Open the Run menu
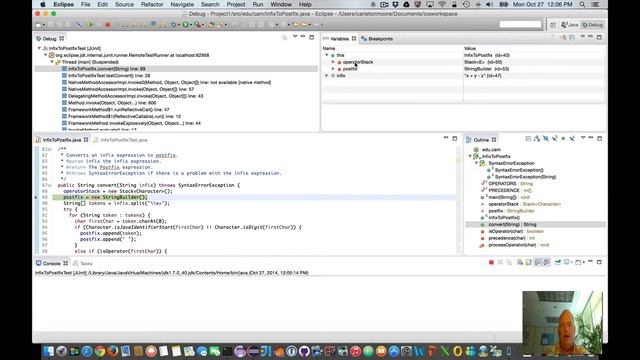 coord(258,4)
